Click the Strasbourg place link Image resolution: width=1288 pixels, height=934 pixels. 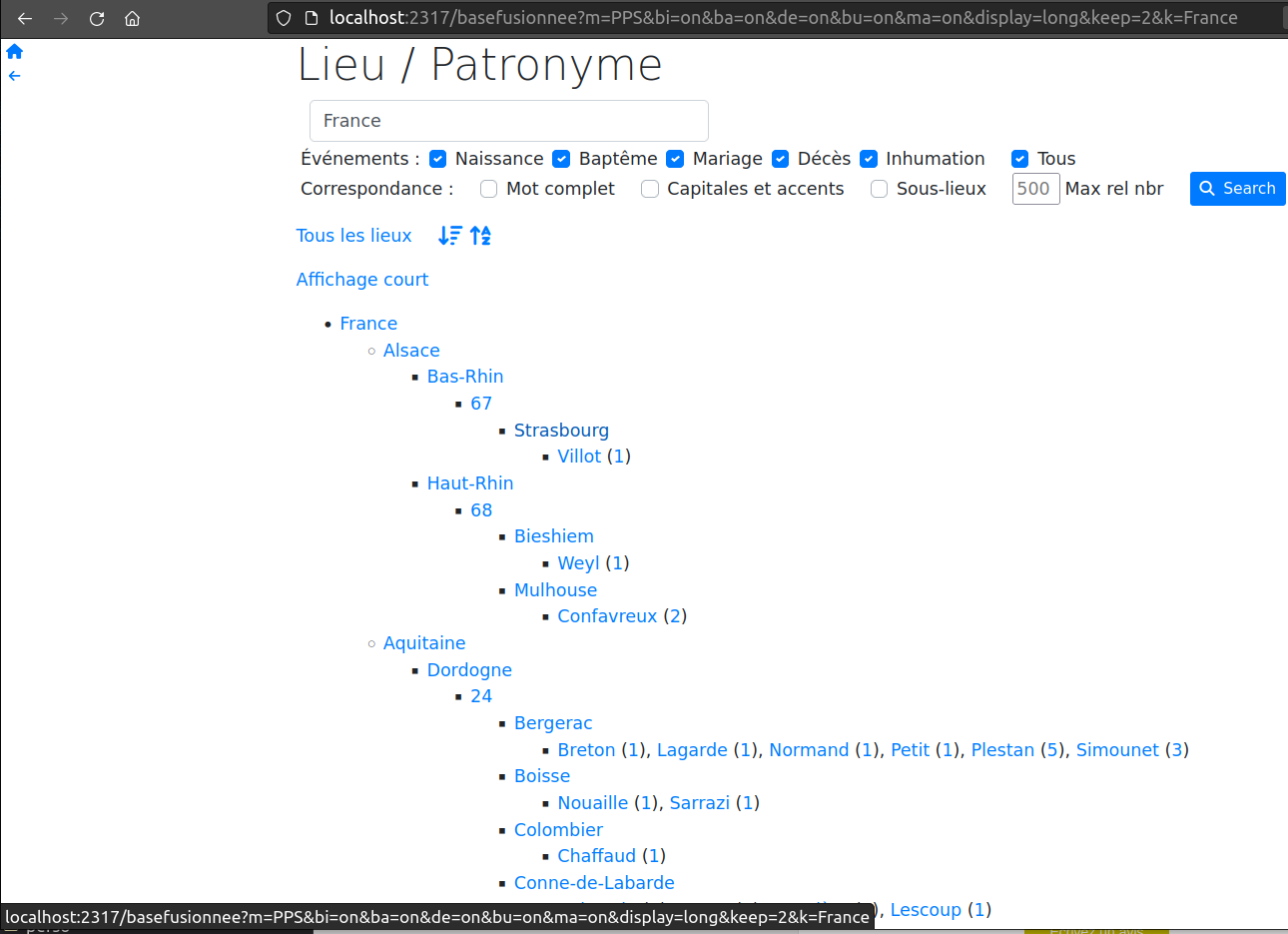point(561,430)
